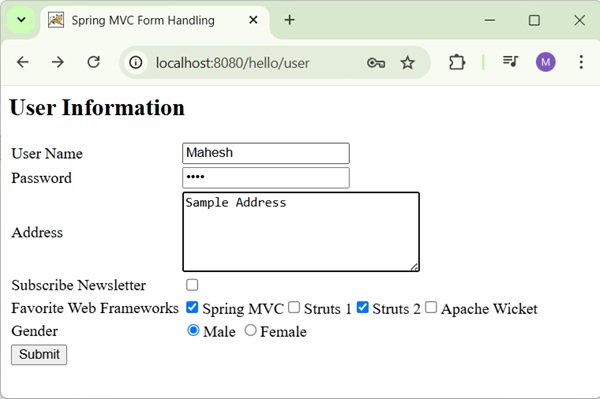Open a new browser tab
Screen dimensions: 600x399
click(x=290, y=20)
